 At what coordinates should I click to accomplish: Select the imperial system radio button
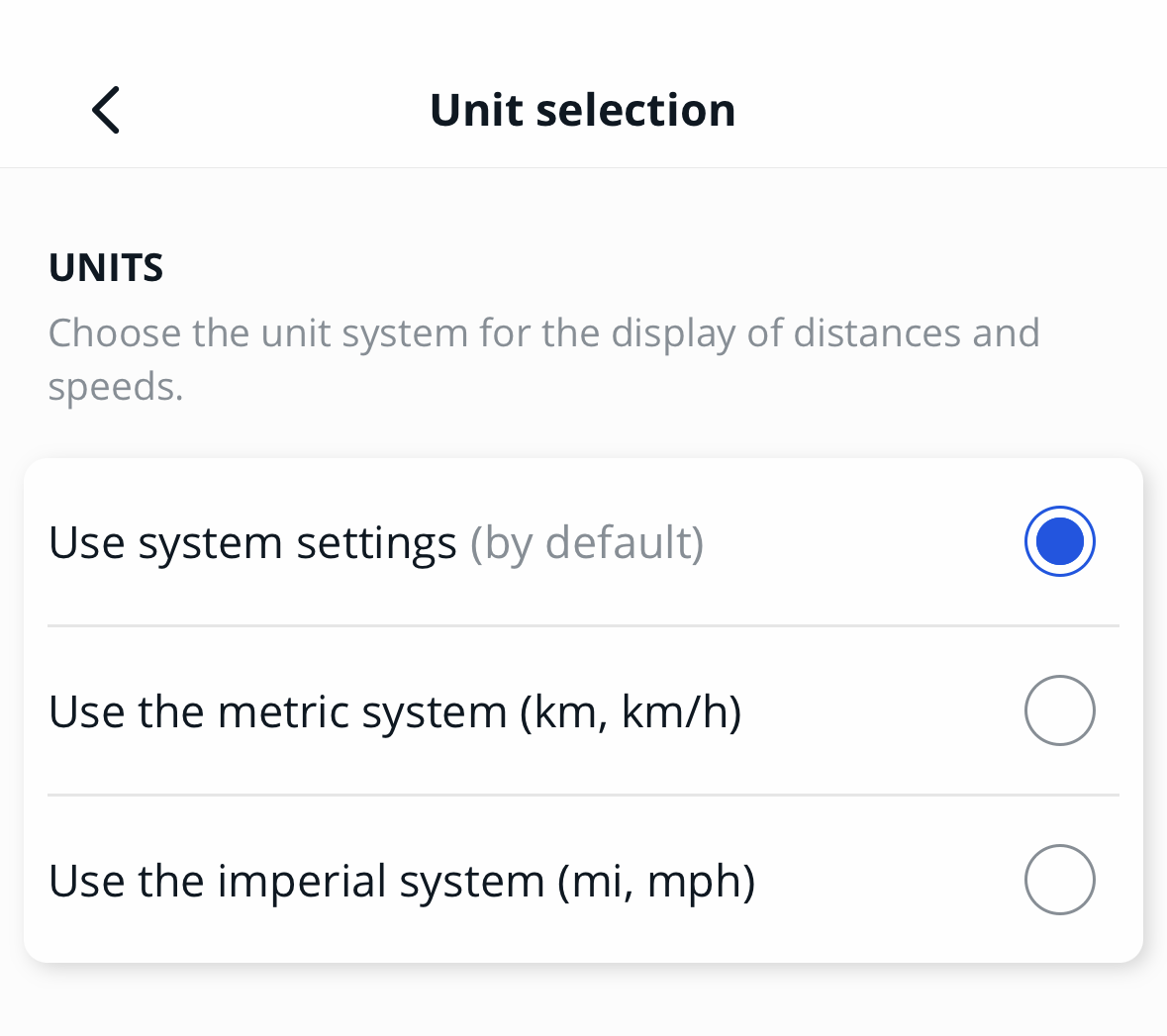point(1059,880)
